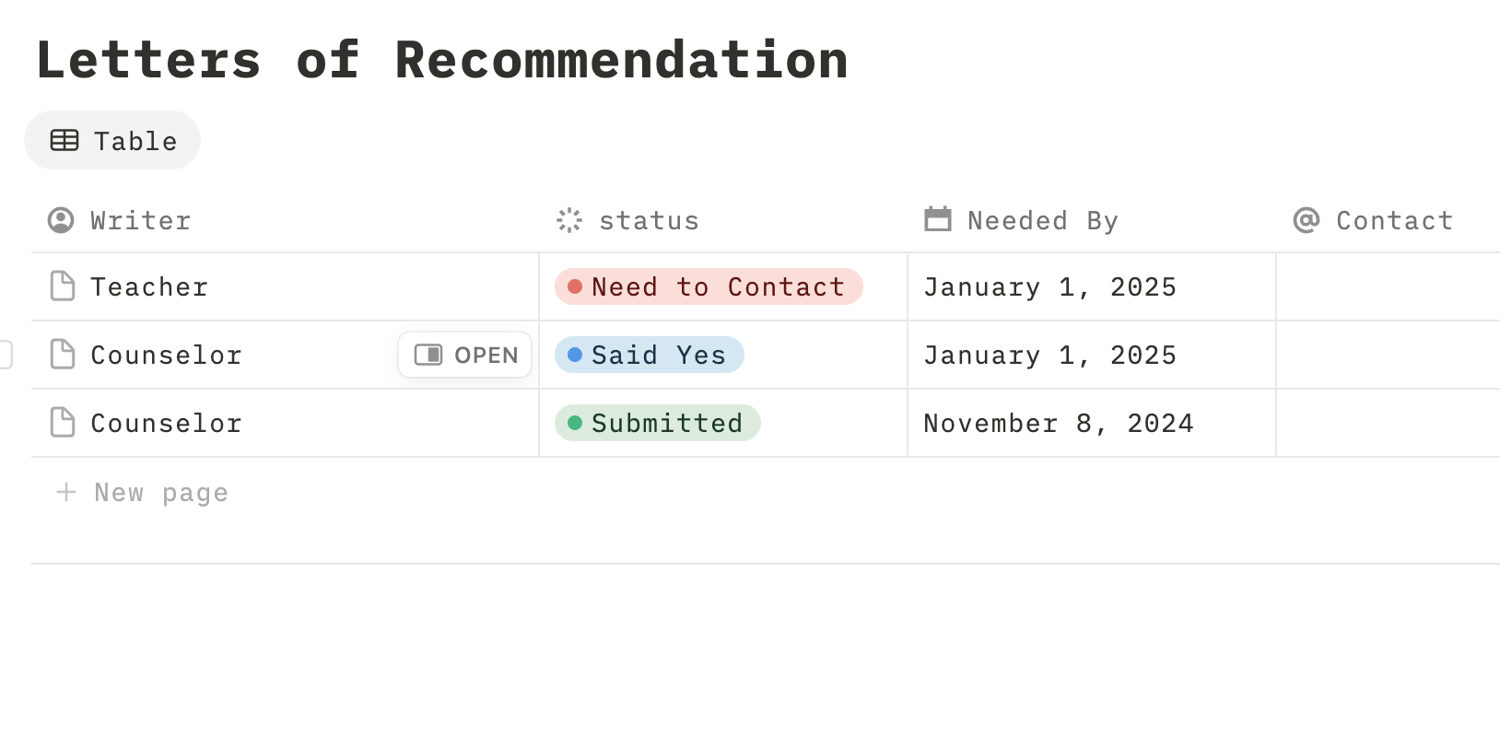Click the status column spinner icon
This screenshot has height=735, width=1500.
tap(569, 220)
